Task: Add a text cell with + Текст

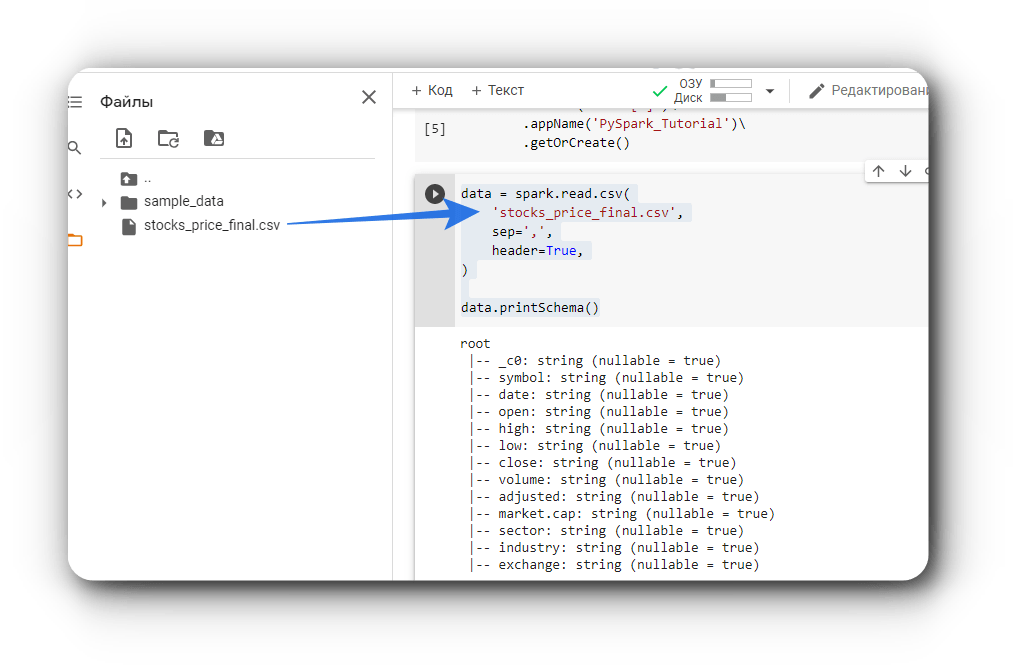Action: [x=497, y=90]
